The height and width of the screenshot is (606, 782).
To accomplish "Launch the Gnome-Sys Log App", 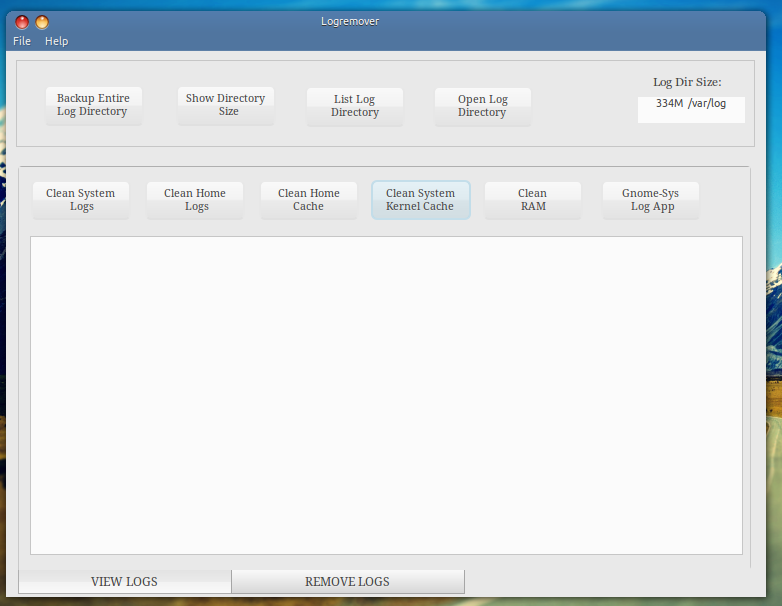I will click(651, 200).
